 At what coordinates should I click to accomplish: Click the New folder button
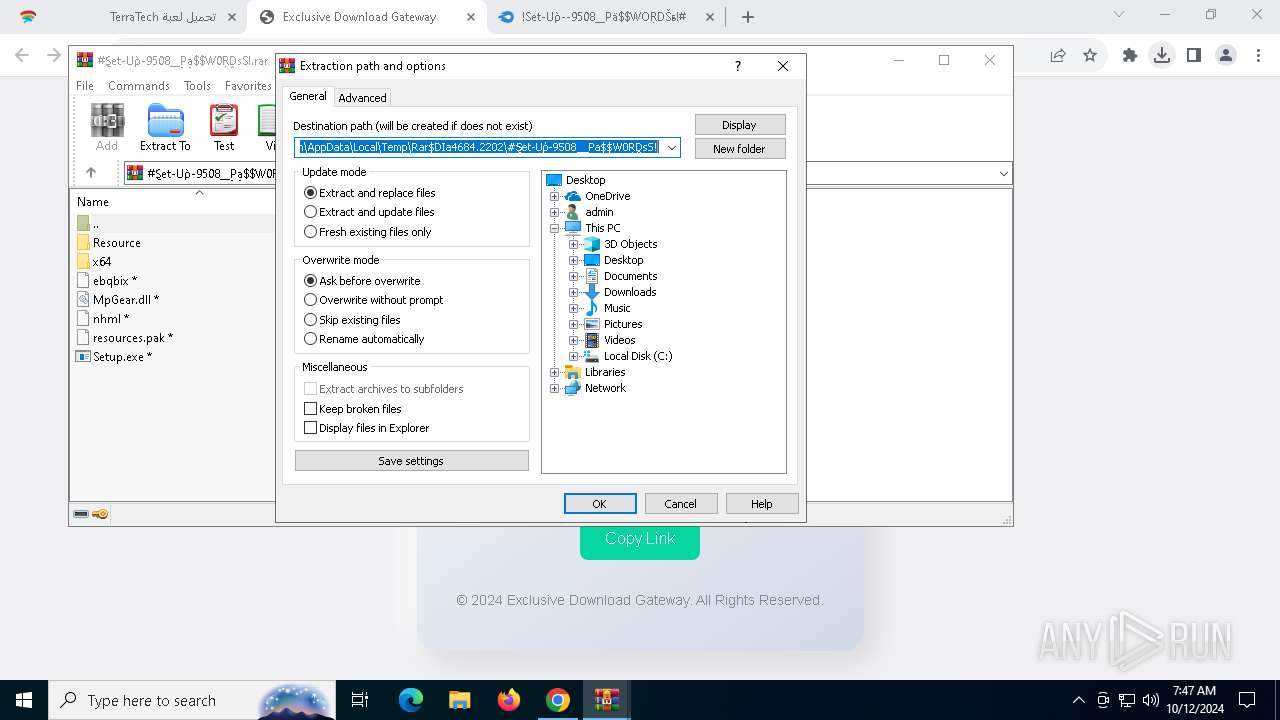point(739,149)
